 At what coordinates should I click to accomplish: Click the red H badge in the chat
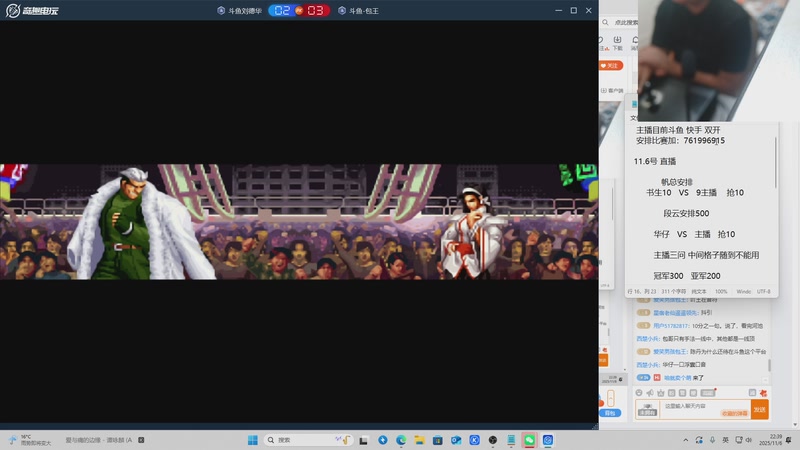657,378
